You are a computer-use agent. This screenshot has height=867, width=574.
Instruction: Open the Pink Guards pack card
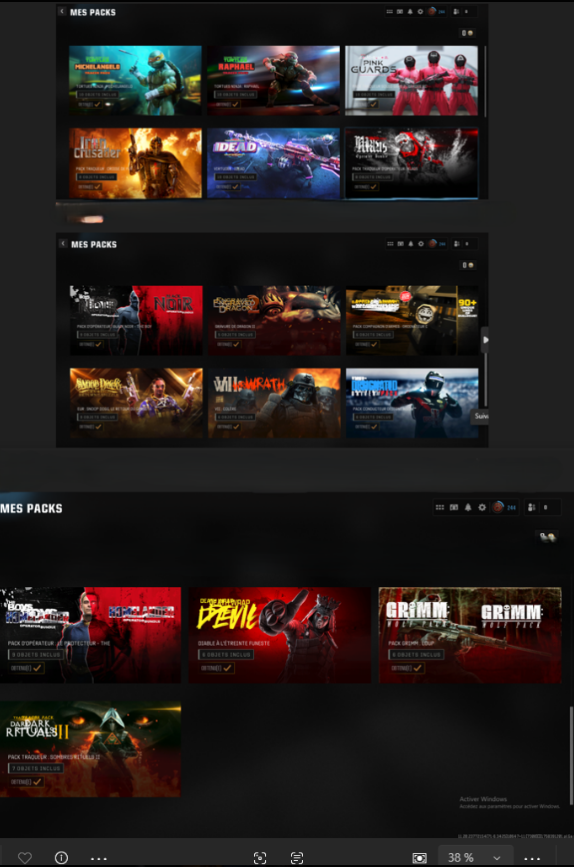pos(411,80)
